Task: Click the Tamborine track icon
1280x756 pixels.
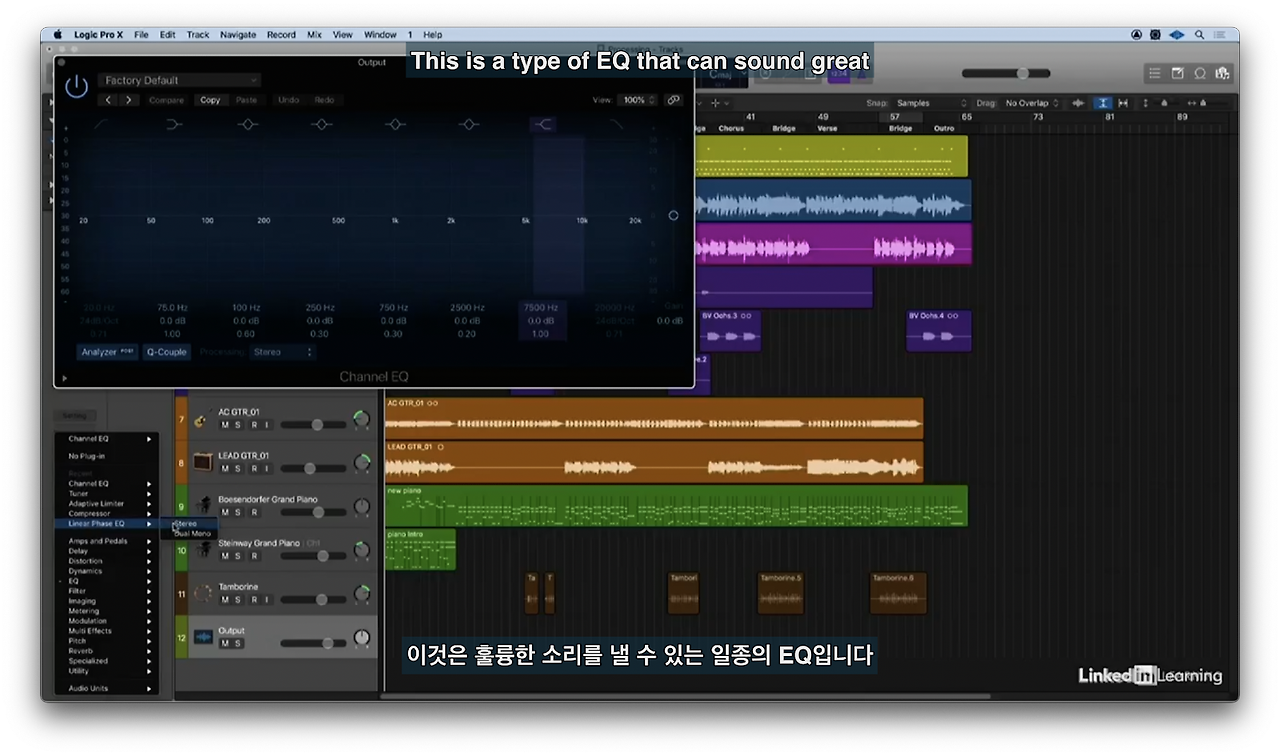Action: (x=203, y=593)
